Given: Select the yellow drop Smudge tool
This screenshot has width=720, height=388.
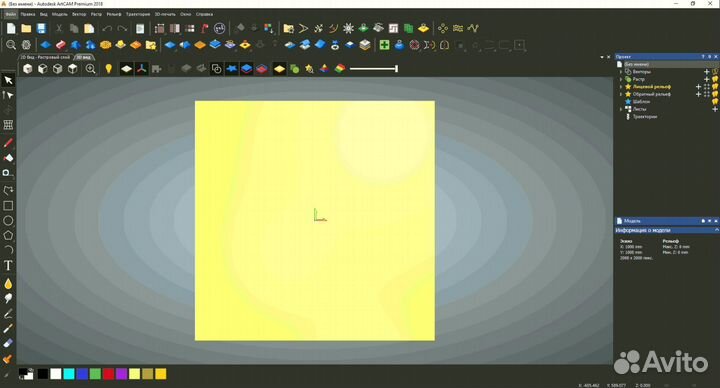Looking at the screenshot, I should [x=8, y=283].
